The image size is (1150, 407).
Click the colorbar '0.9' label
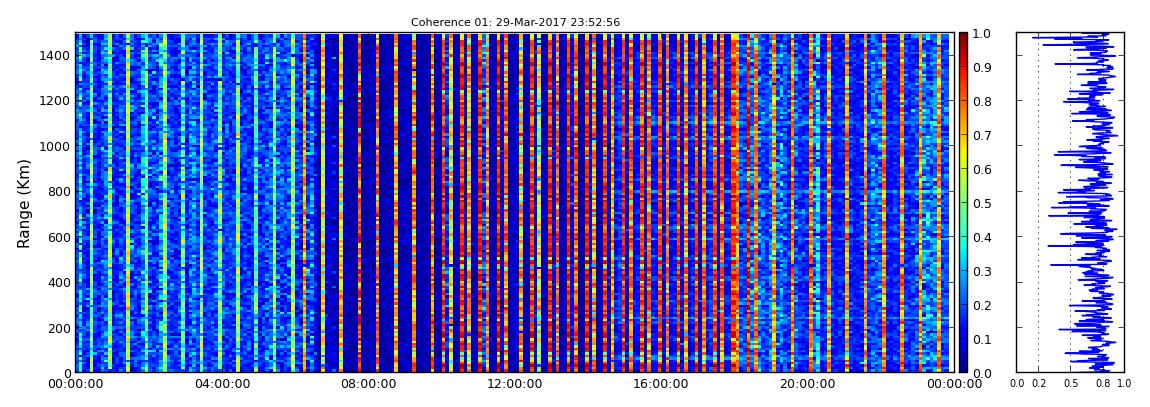click(981, 67)
